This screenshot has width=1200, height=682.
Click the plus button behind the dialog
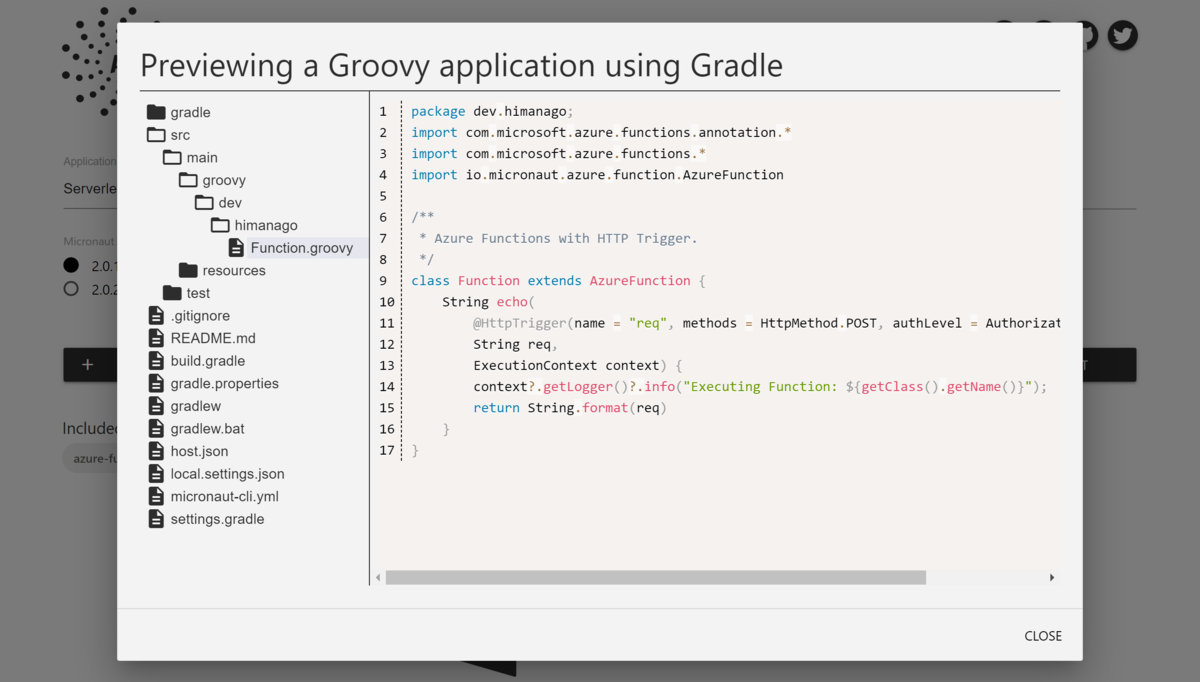(88, 365)
